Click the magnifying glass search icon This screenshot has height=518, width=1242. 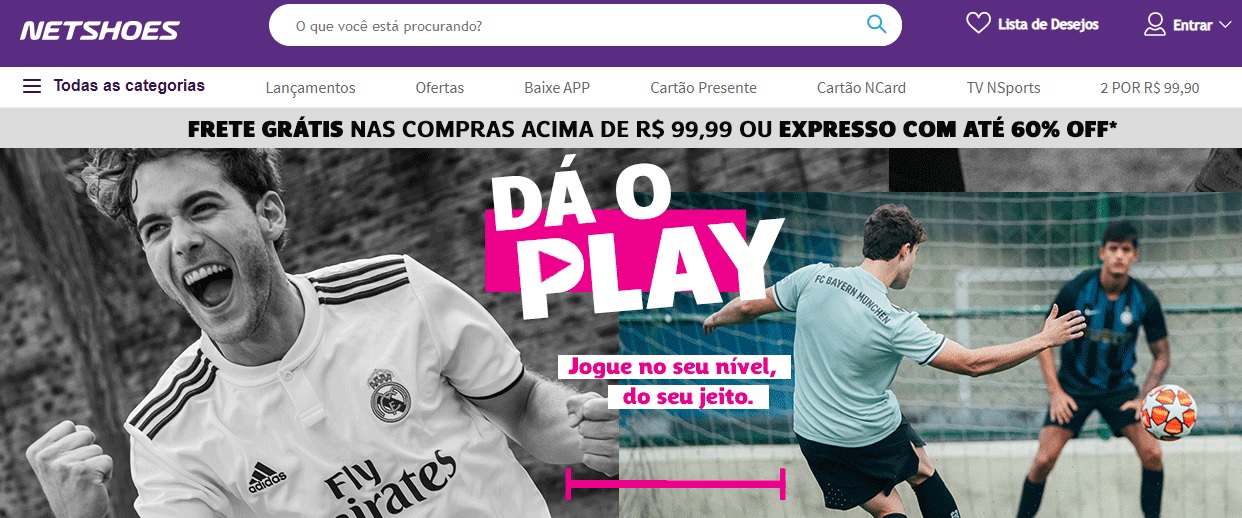coord(877,25)
